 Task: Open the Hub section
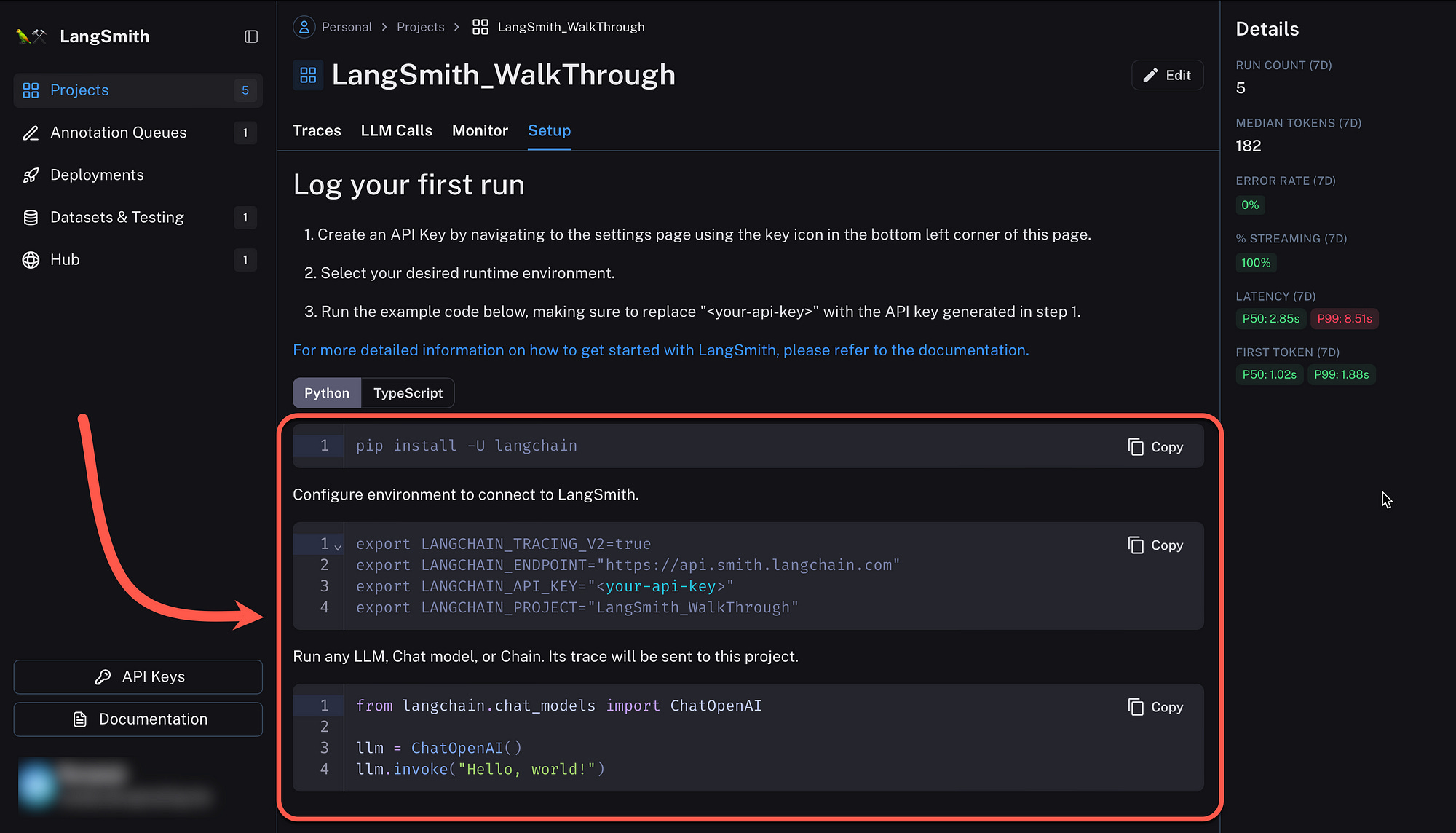click(x=138, y=259)
